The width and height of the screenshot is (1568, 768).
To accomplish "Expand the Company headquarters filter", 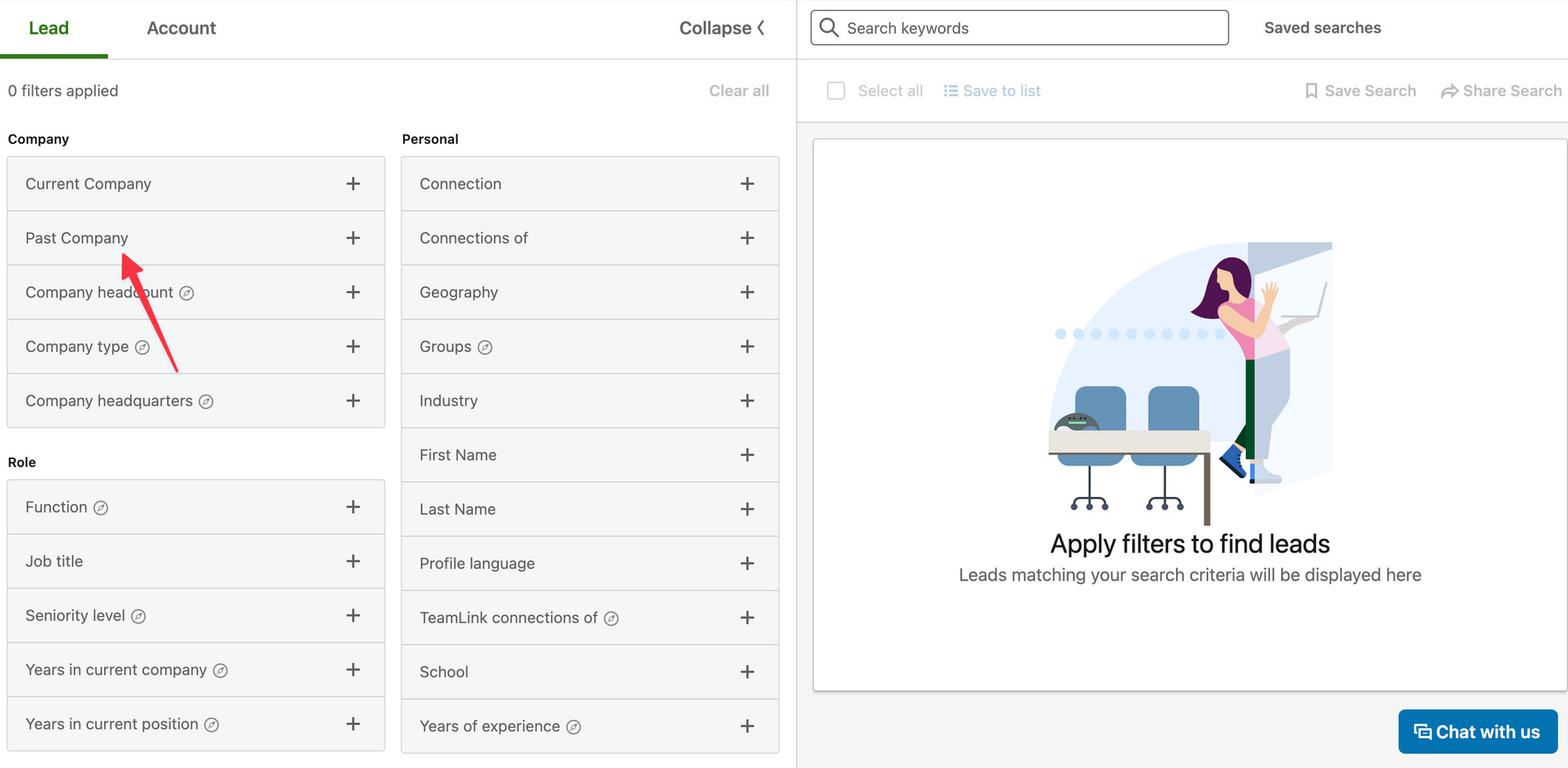I will [x=196, y=400].
